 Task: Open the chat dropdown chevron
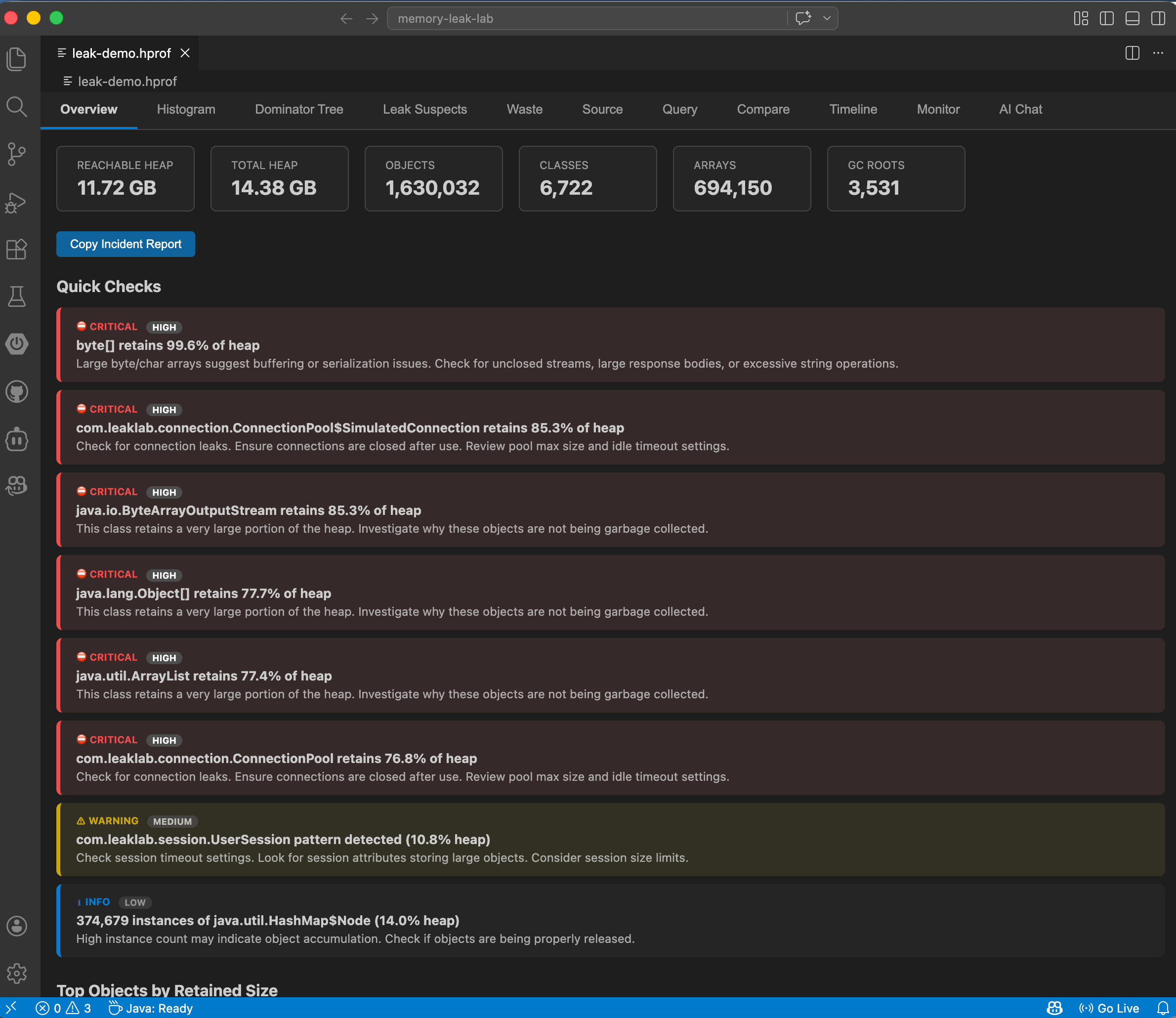tap(827, 19)
